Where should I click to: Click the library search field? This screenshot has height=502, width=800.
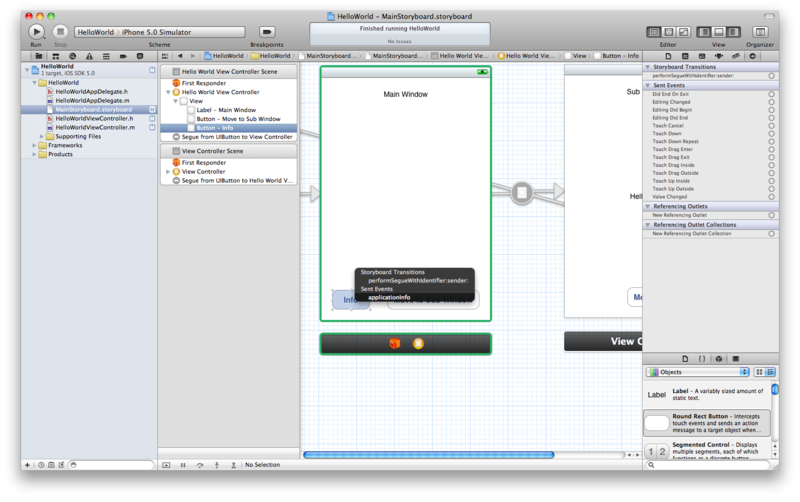tap(707, 465)
